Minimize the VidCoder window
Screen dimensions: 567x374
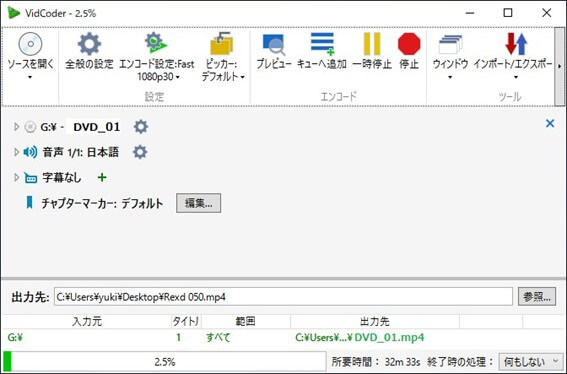click(470, 13)
